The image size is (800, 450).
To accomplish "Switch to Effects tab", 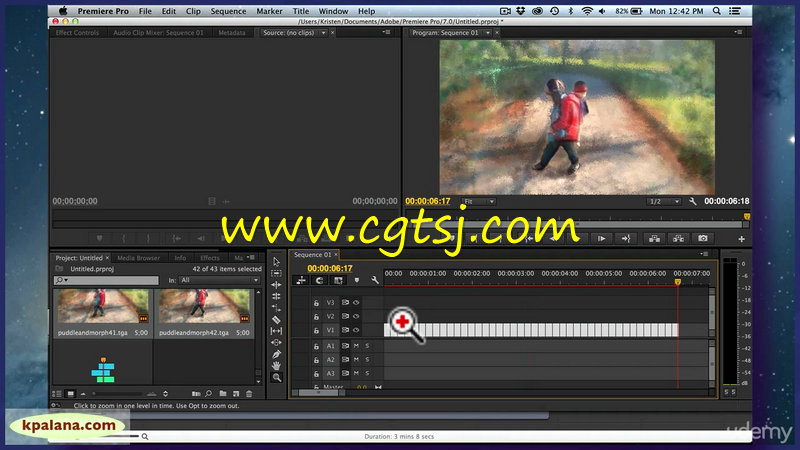I will point(210,258).
